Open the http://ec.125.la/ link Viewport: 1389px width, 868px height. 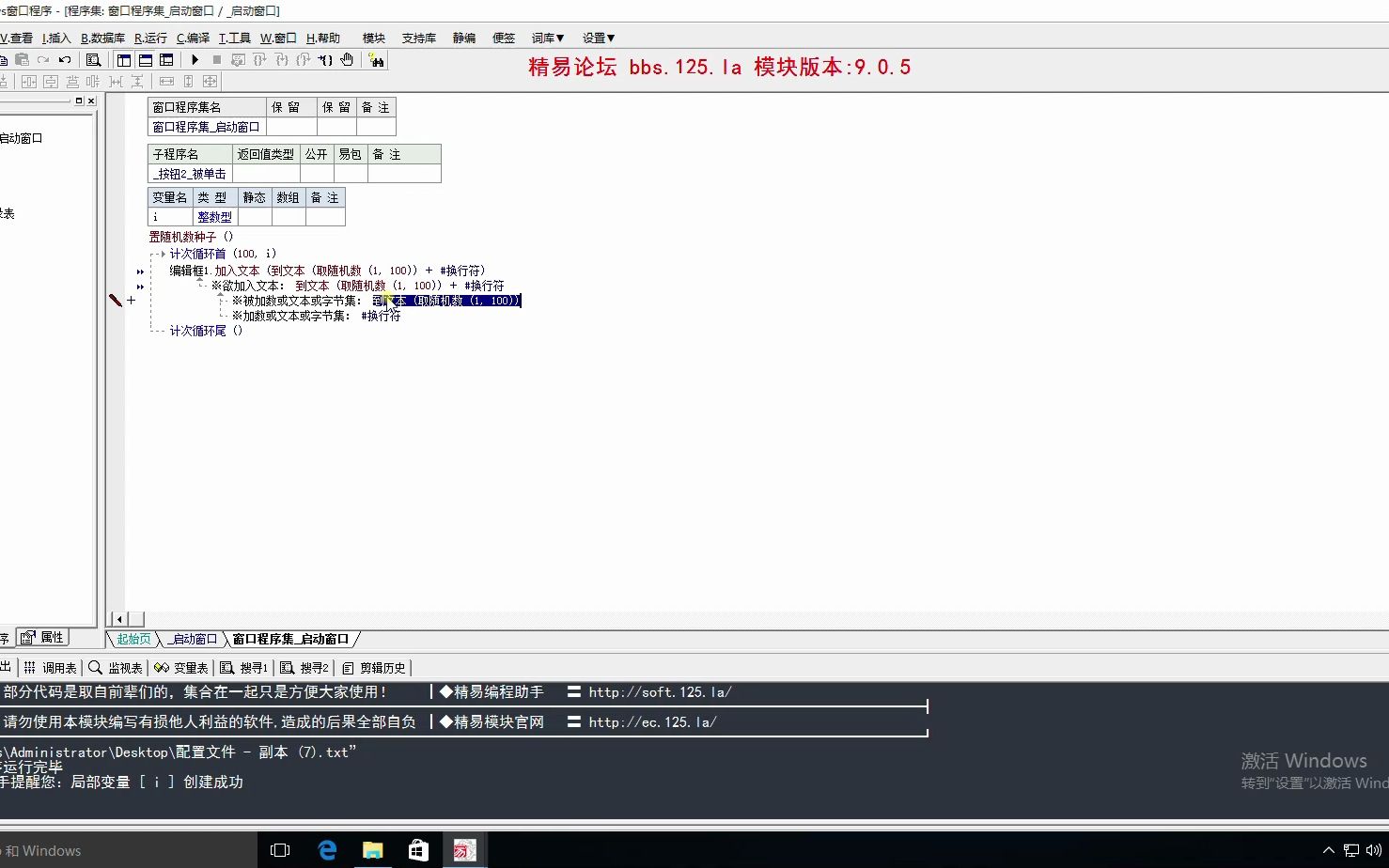point(650,721)
